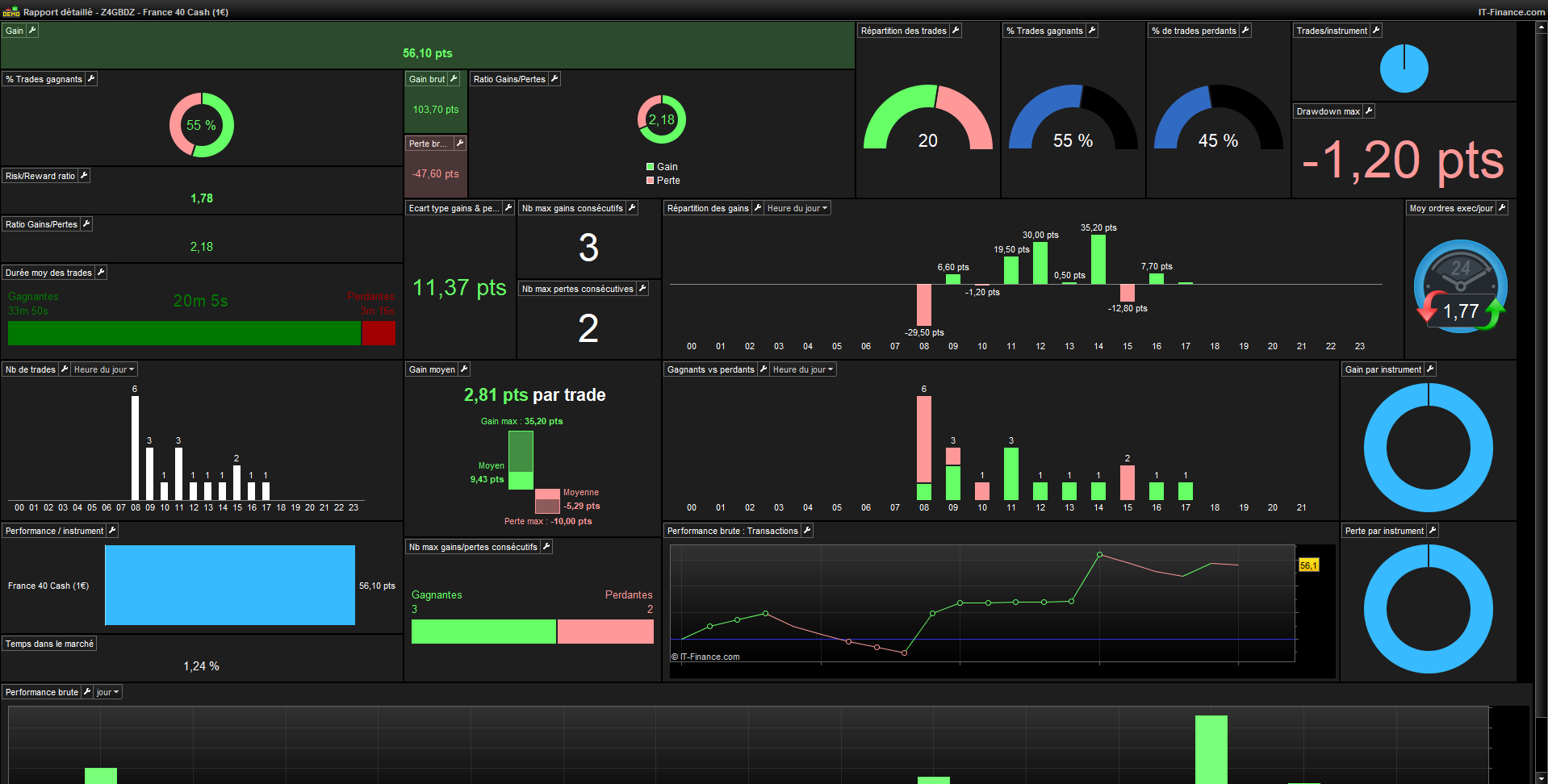Configure the % Trades gagnants blue gauge panel
This screenshot has height=784, width=1548.
coord(1092,31)
